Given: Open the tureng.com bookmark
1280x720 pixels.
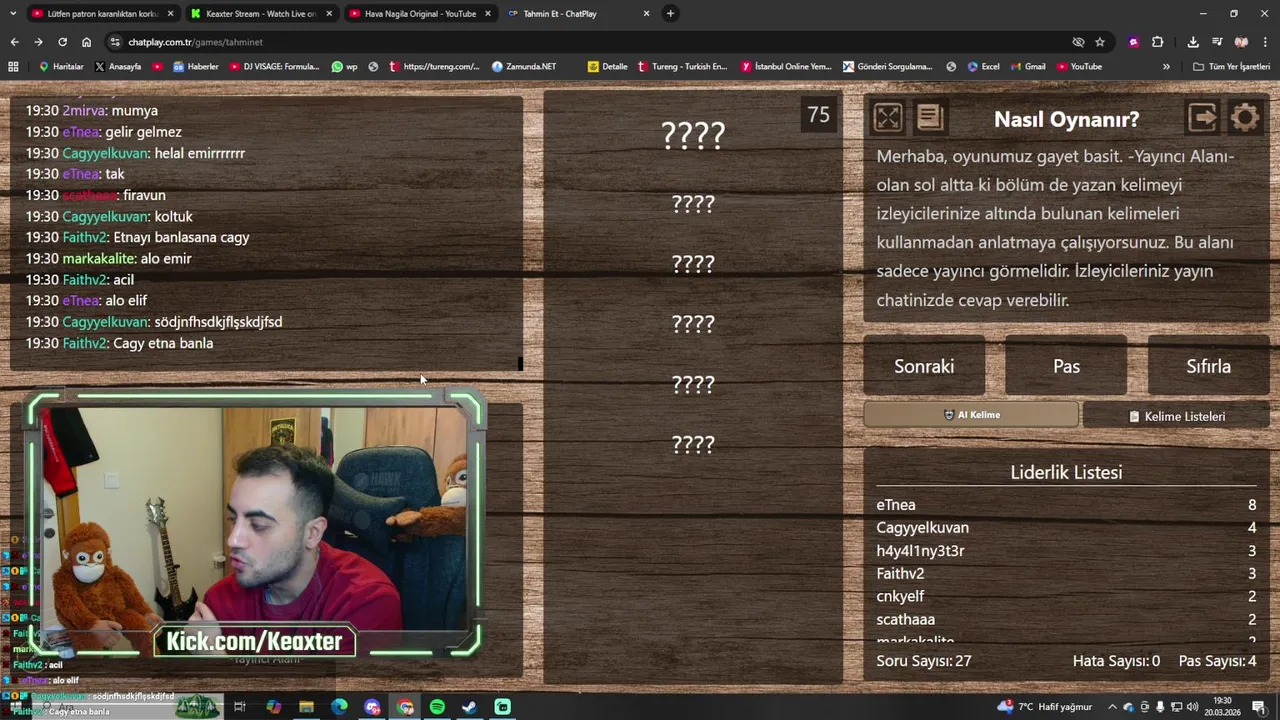Looking at the screenshot, I should (435, 67).
